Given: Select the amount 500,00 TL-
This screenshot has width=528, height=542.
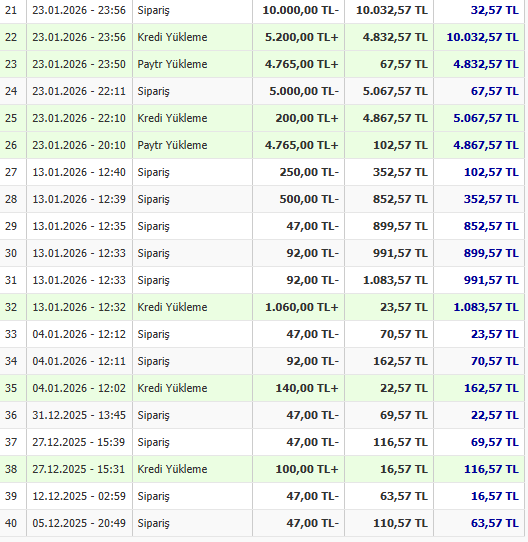Looking at the screenshot, I should tap(309, 199).
